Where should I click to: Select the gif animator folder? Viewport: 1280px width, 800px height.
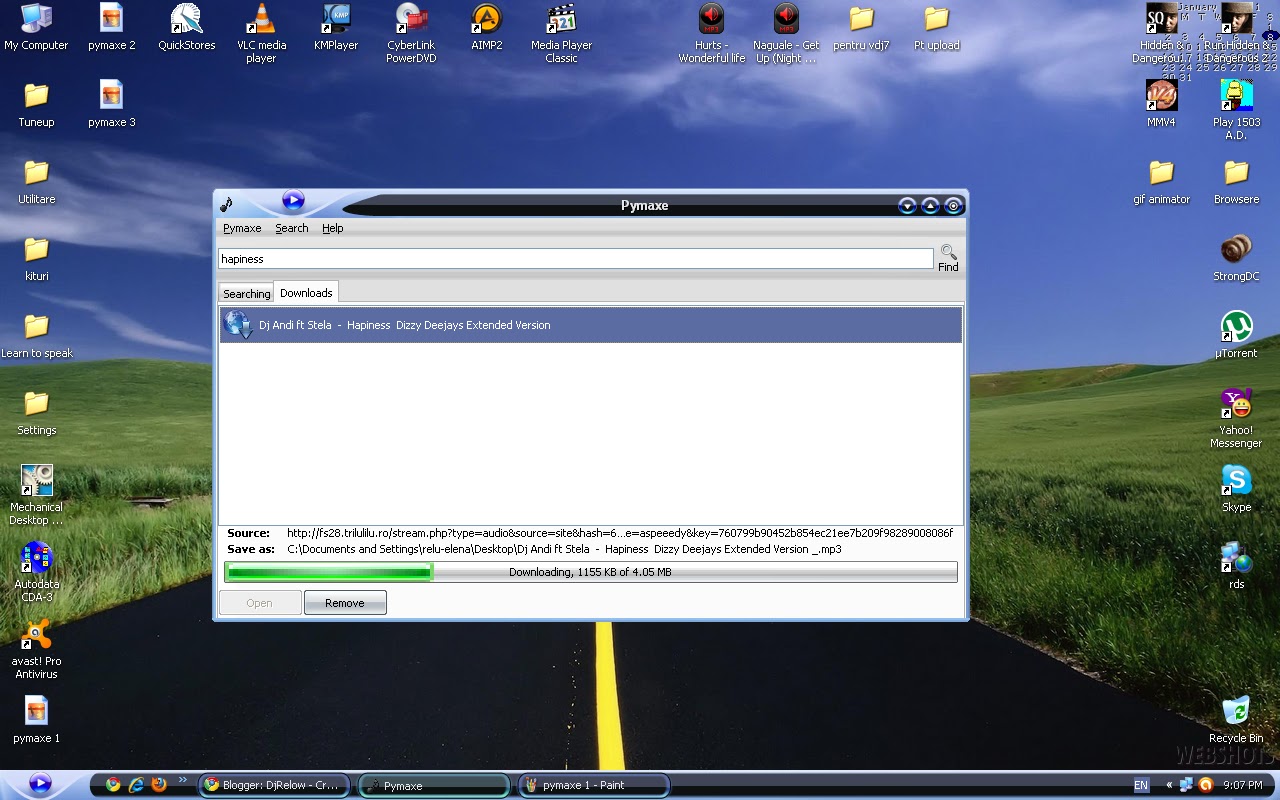pyautogui.click(x=1162, y=181)
